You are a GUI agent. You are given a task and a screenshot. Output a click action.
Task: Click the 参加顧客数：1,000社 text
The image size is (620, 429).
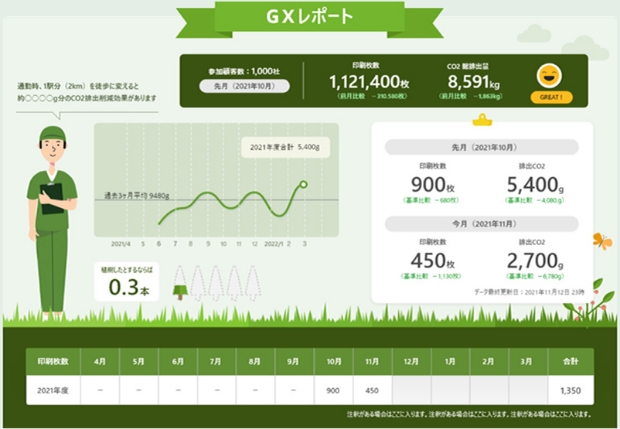click(244, 72)
